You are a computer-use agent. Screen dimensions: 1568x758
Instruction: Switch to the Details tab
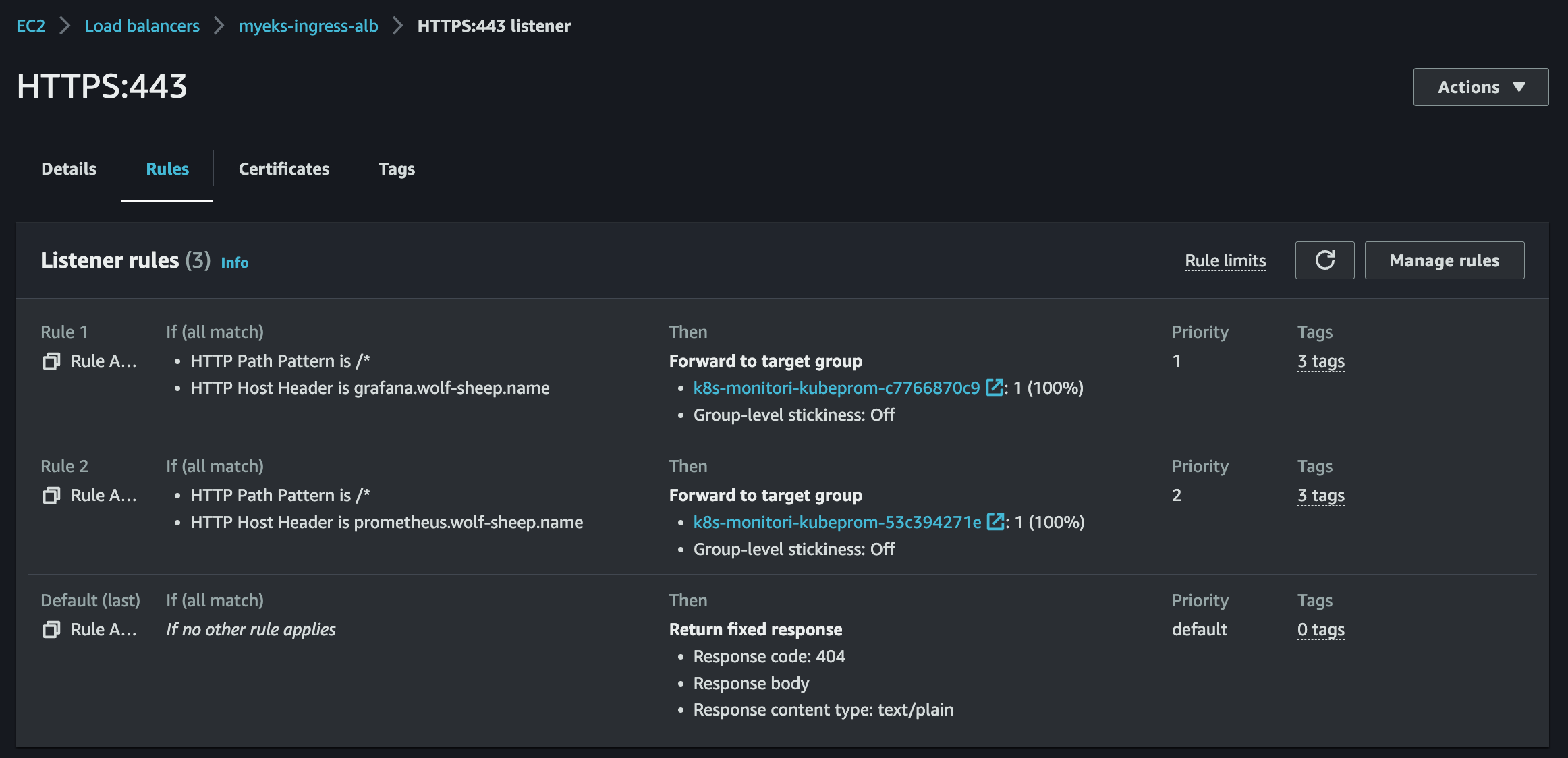click(x=69, y=169)
